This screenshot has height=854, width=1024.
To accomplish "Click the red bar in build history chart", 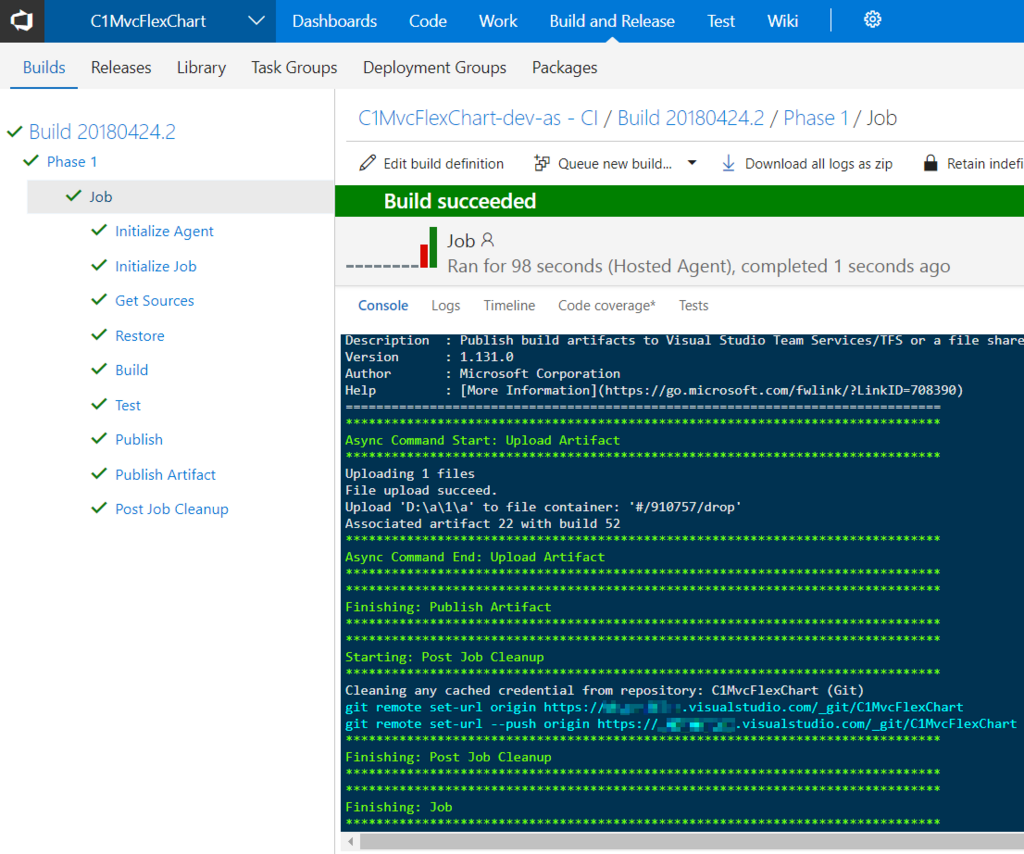I will coord(424,256).
